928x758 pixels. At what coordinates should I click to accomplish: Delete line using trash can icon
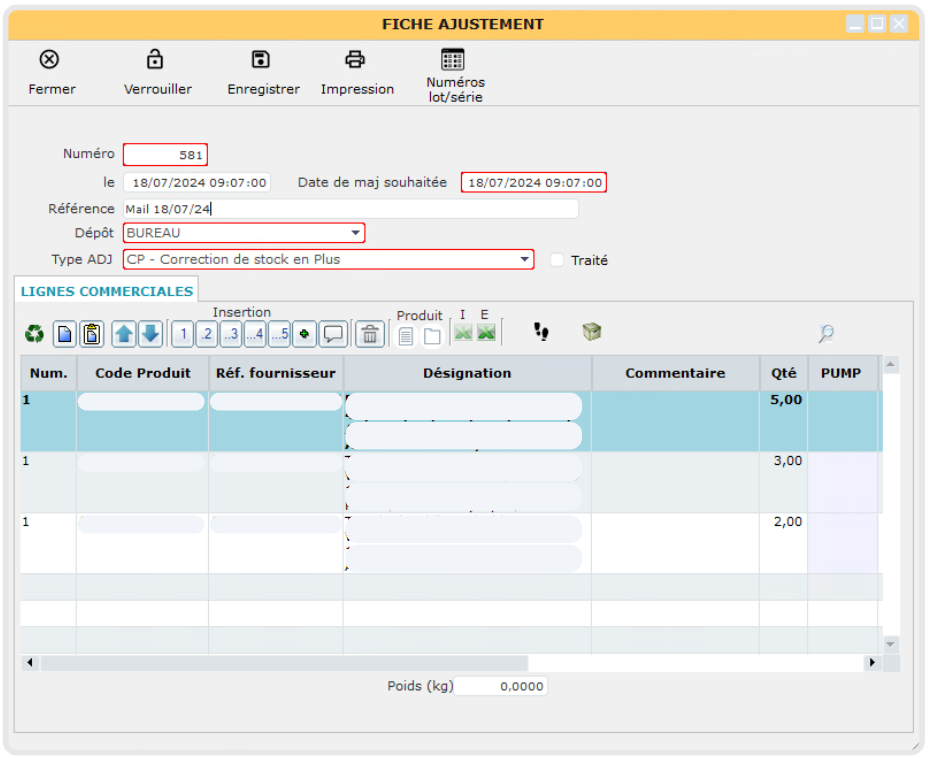[x=370, y=334]
